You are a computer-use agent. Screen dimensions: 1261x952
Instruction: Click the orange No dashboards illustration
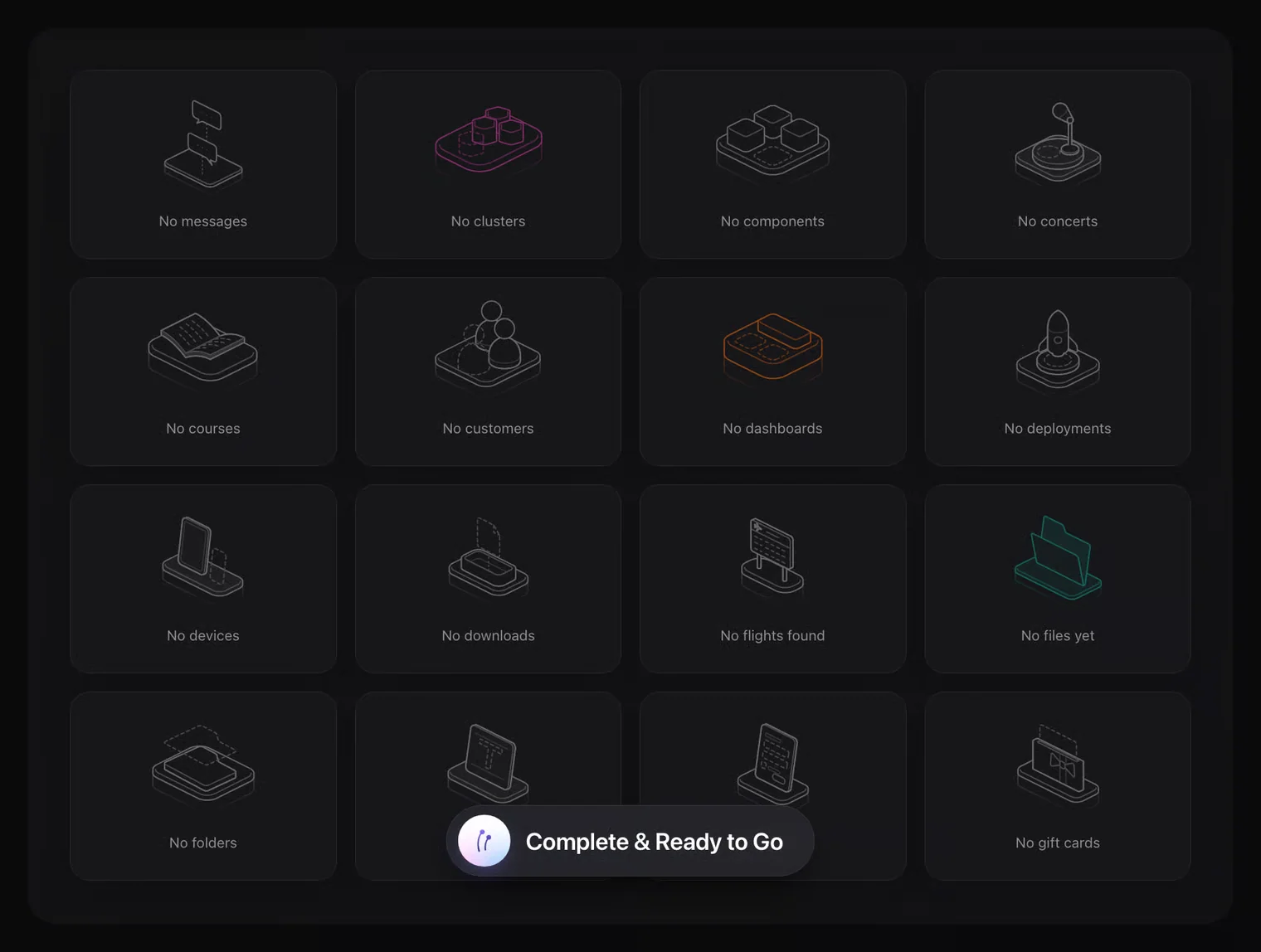click(772, 347)
